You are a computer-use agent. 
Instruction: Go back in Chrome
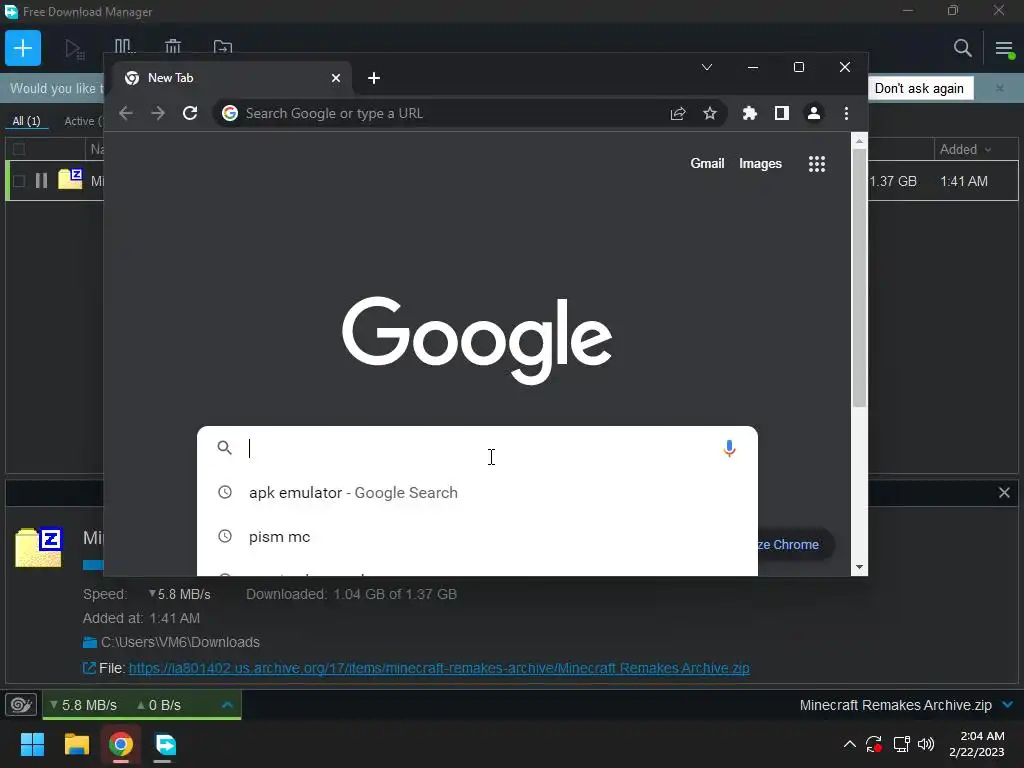[x=126, y=113]
